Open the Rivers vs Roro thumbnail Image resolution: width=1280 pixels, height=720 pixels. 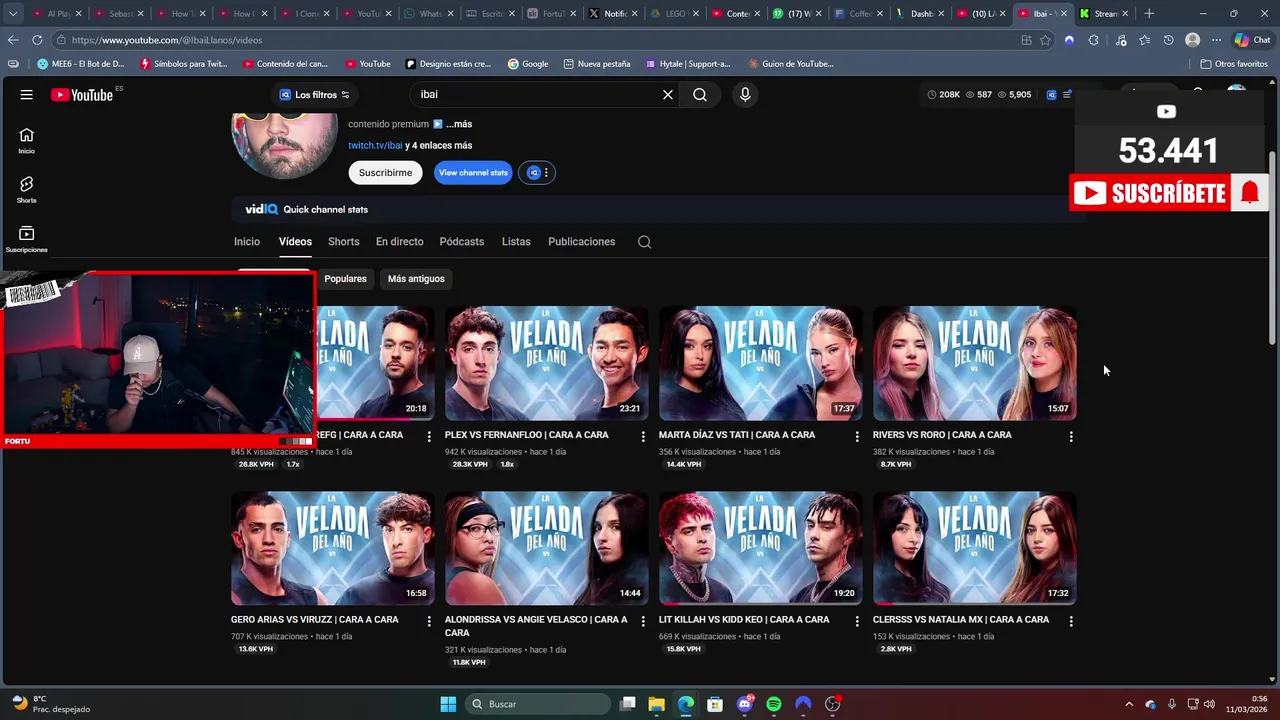(975, 363)
